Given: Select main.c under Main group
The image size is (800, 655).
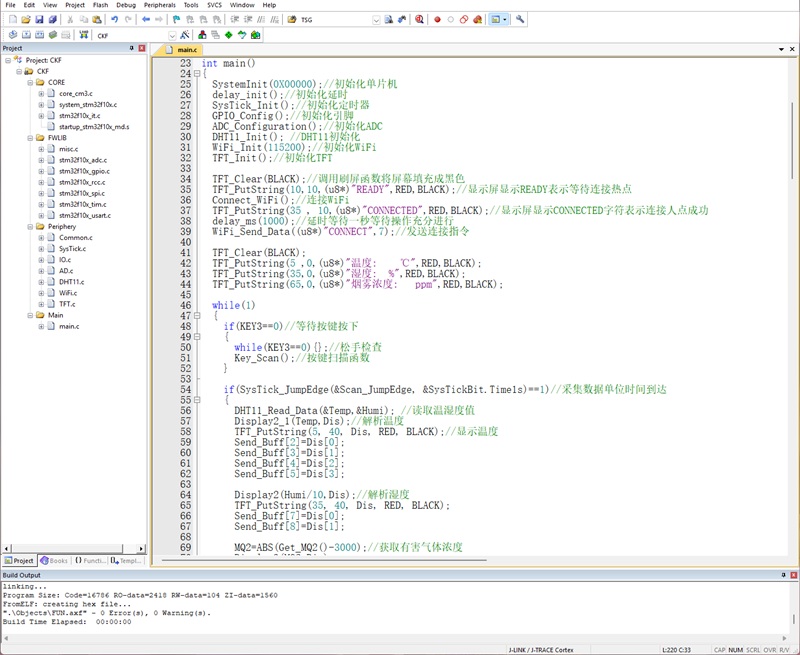Looking at the screenshot, I should pyautogui.click(x=69, y=326).
